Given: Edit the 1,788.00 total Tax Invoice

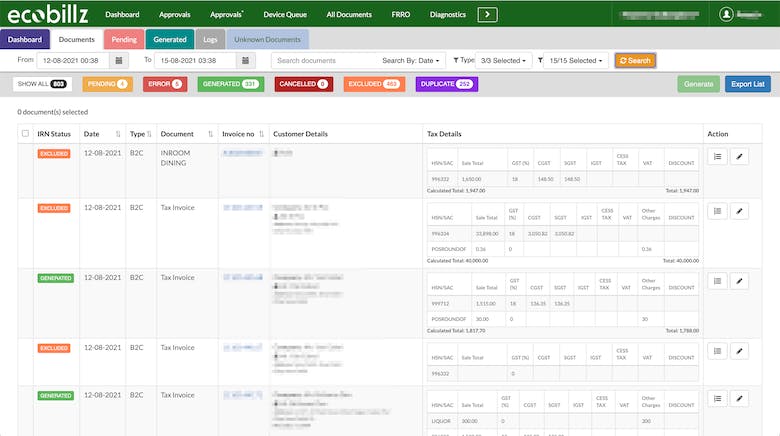Looking at the screenshot, I should [739, 281].
